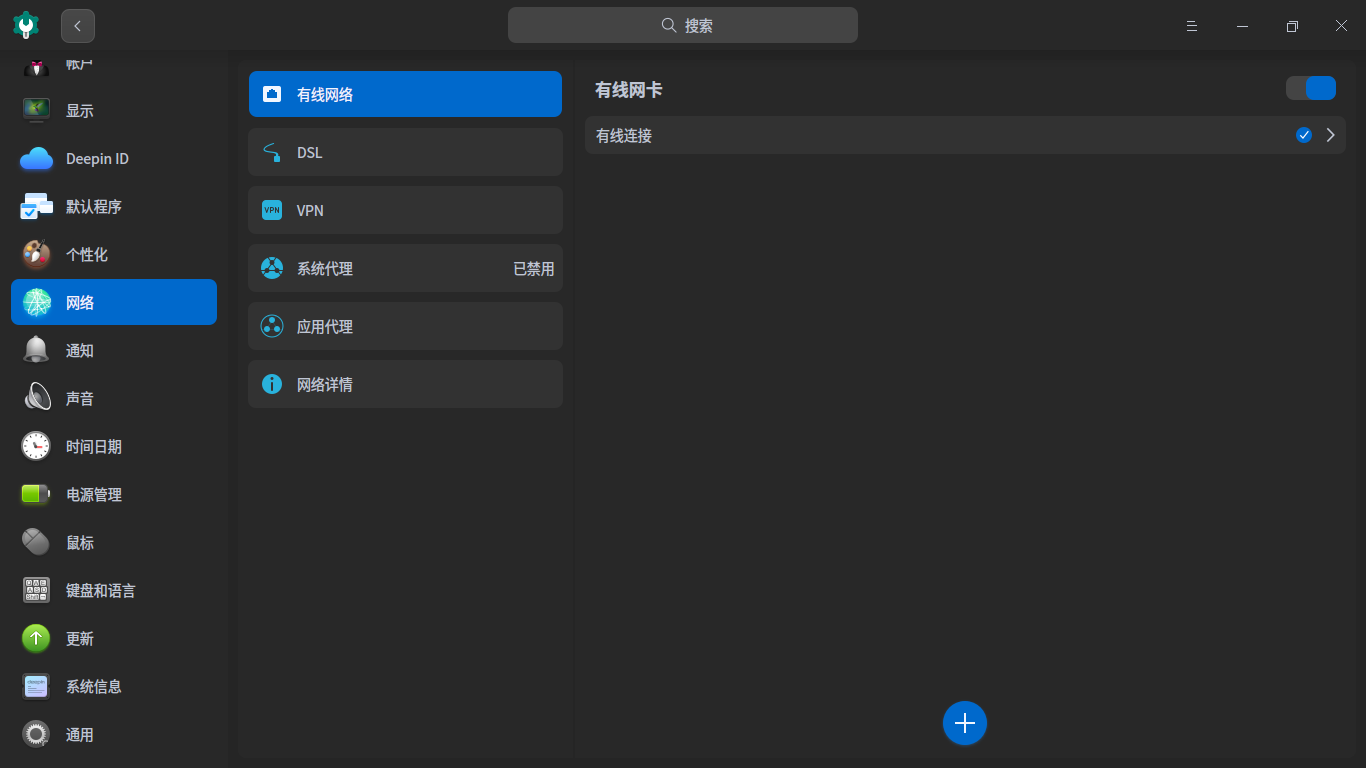1366x768 pixels.
Task: Close the Control Center window
Action: pos(1342,26)
